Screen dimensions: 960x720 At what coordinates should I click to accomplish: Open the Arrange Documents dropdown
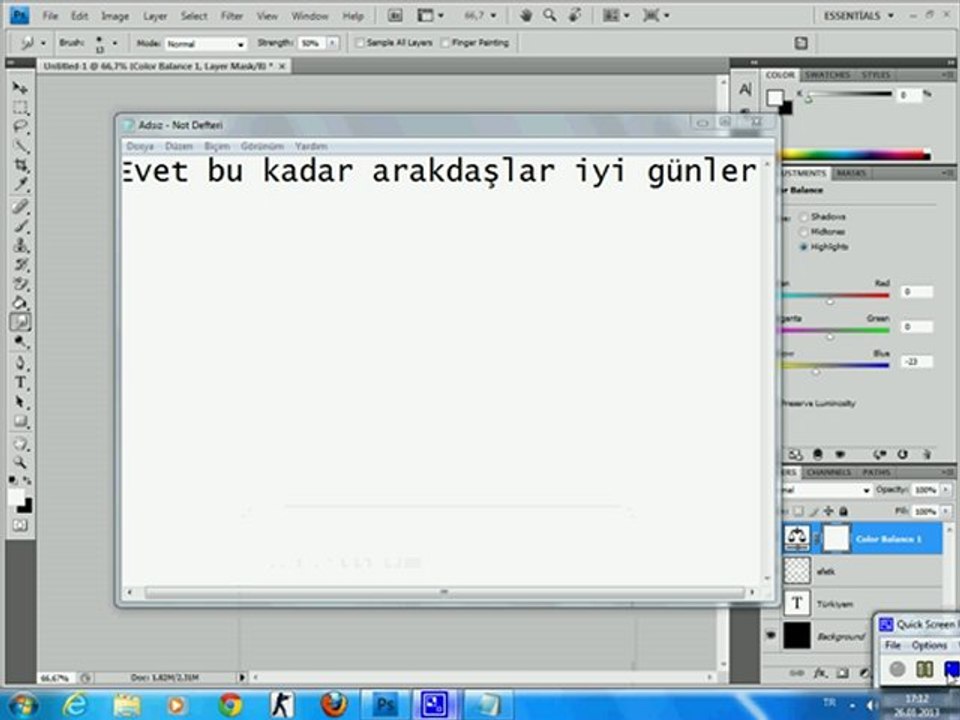pos(616,15)
